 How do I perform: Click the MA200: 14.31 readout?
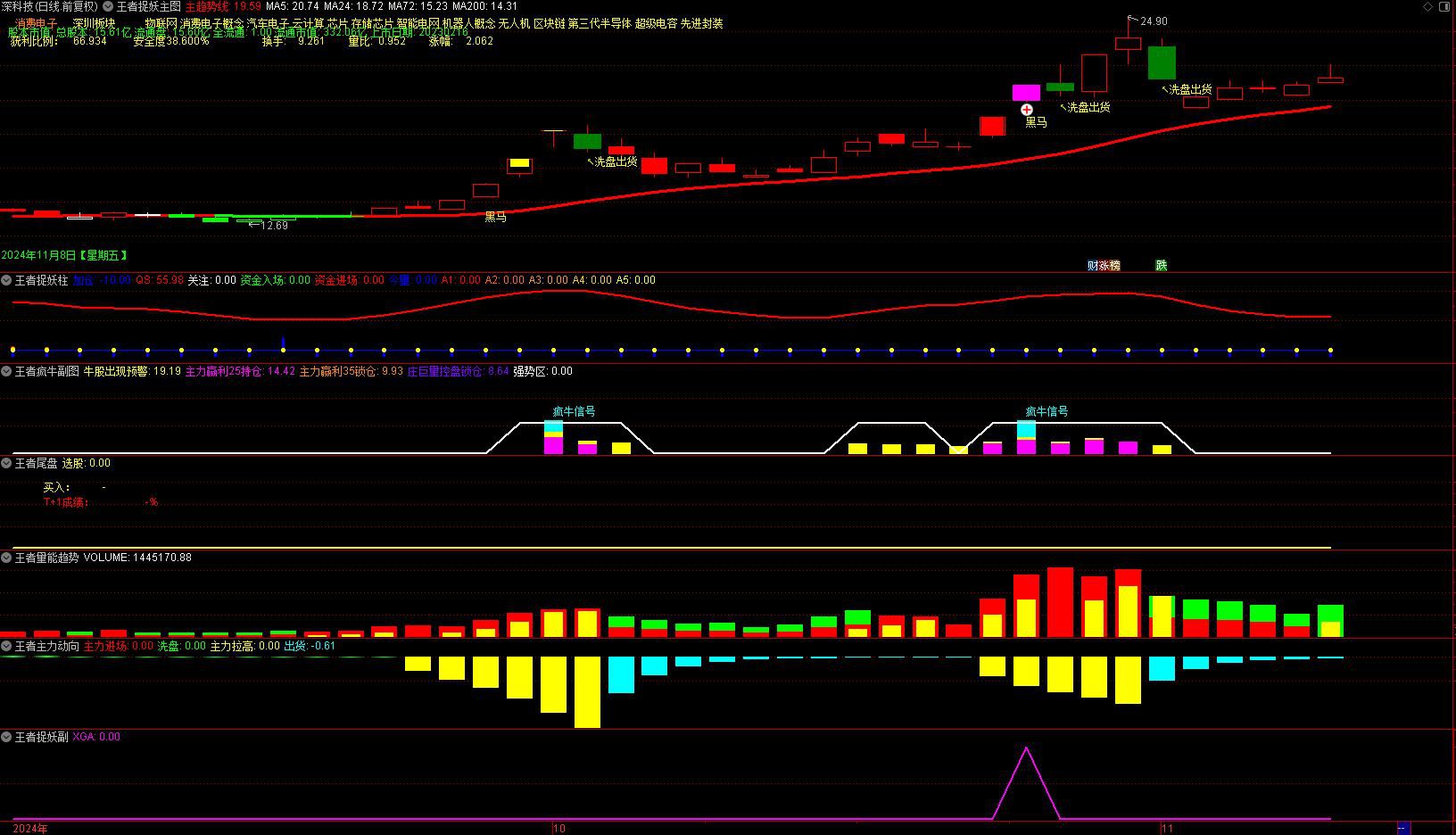484,6
